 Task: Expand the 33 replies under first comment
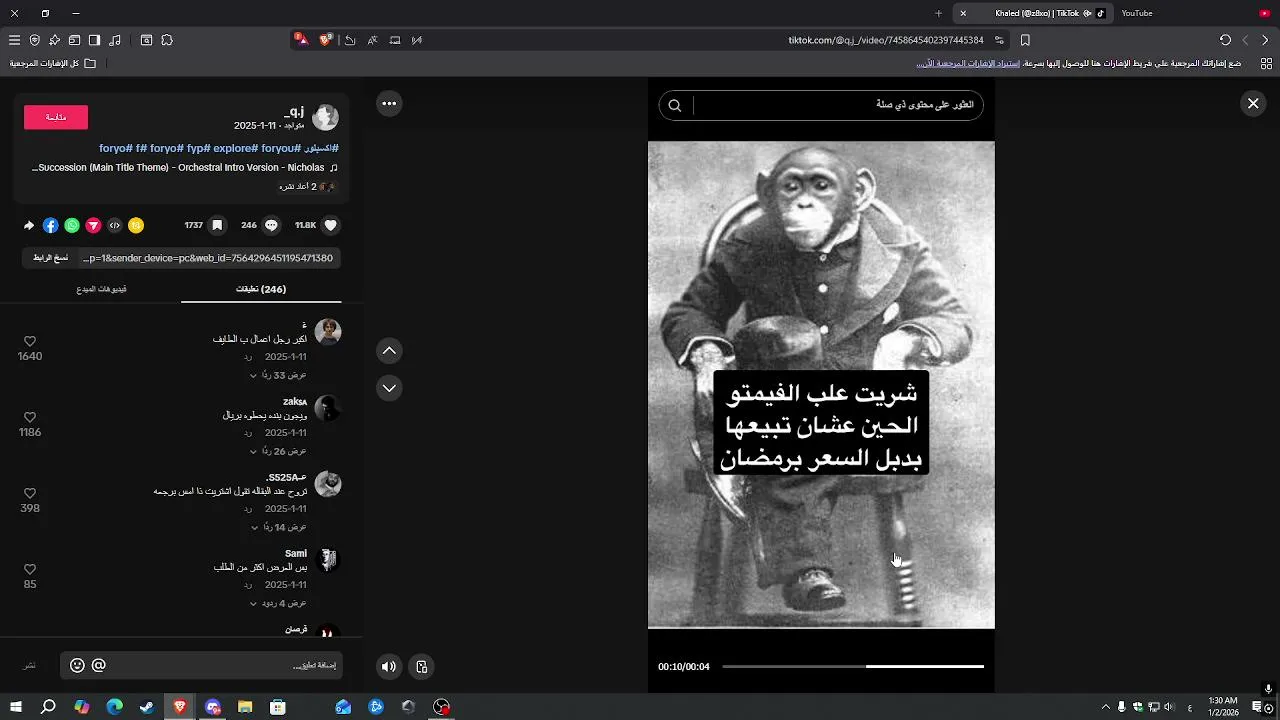(278, 375)
